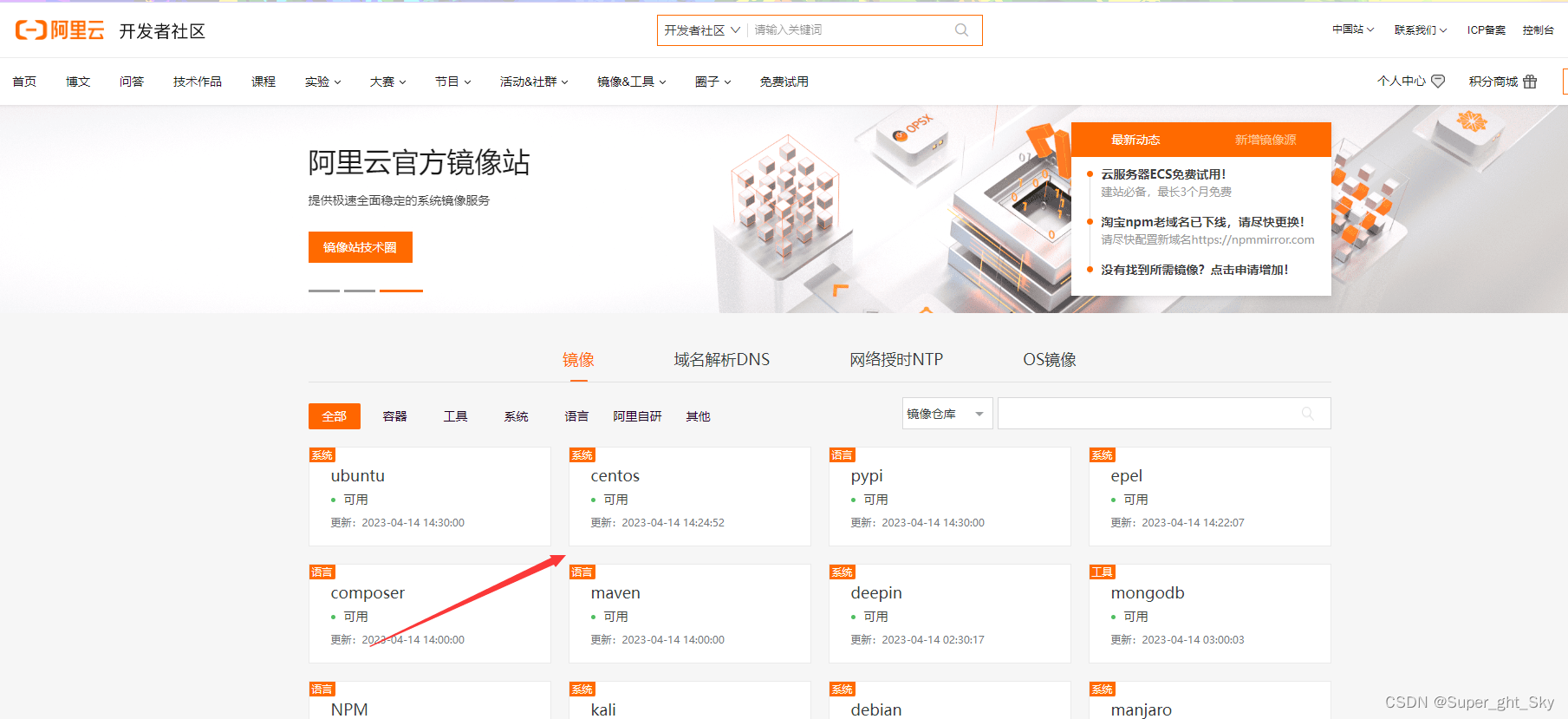Open the deepin mirror card
The height and width of the screenshot is (719, 1568).
pyautogui.click(x=950, y=613)
